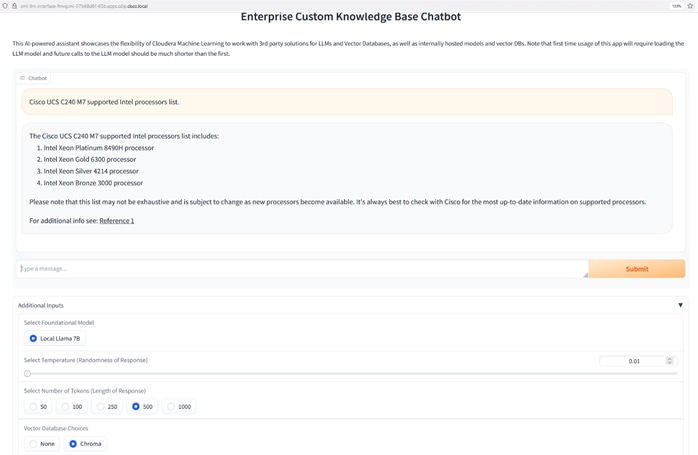Click the zoom level indicator in the address bar
The height and width of the screenshot is (455, 698).
click(x=676, y=6)
